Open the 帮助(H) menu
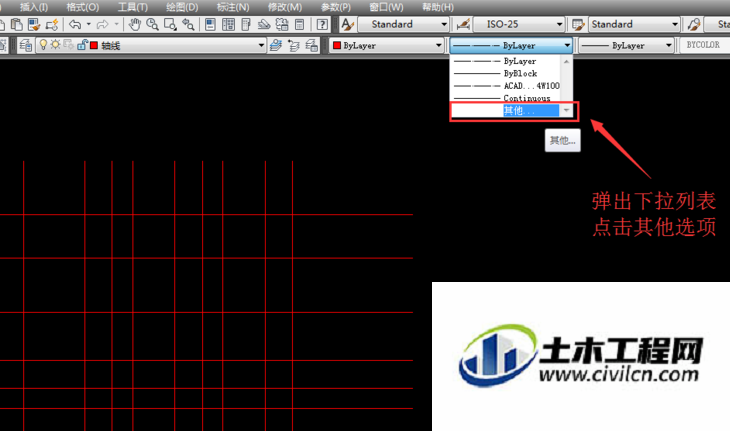The height and width of the screenshot is (431, 730). (x=438, y=7)
